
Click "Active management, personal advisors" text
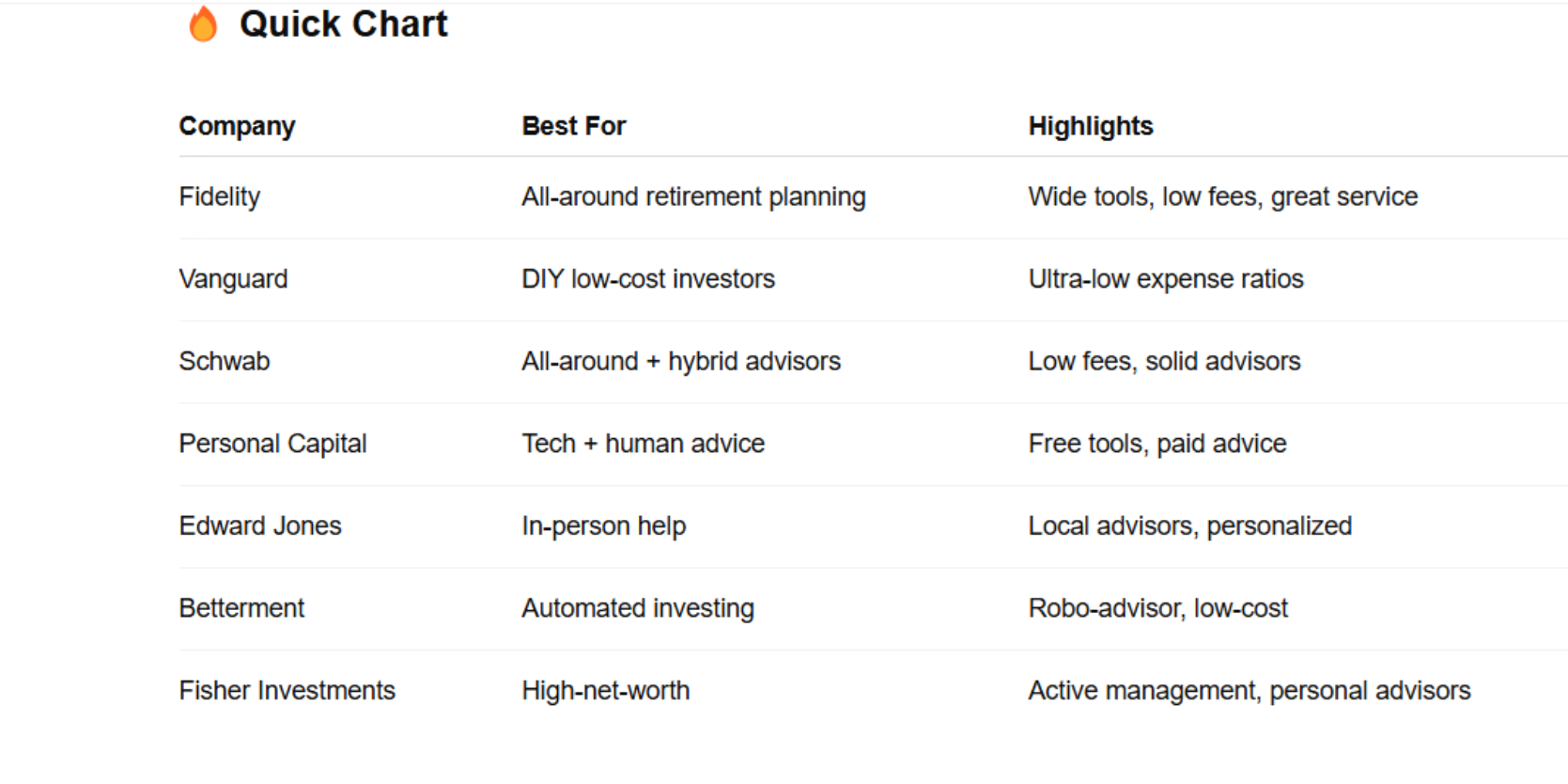1249,691
